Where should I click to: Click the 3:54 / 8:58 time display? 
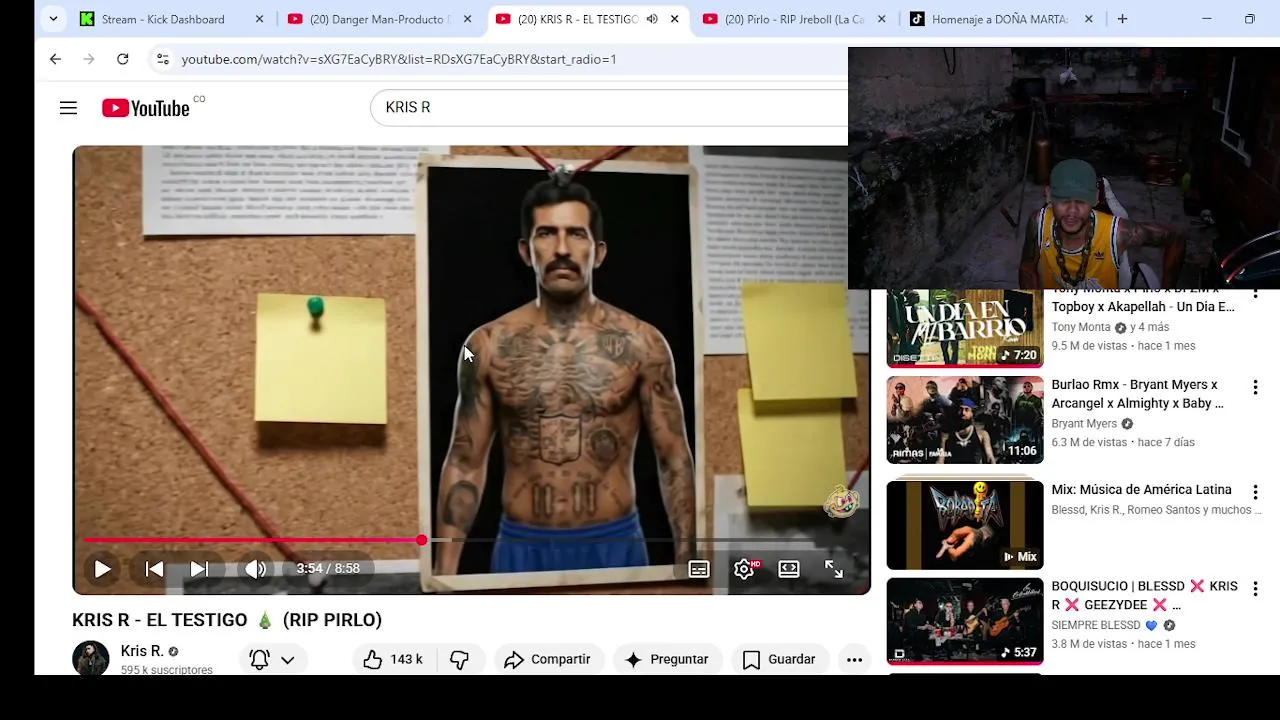click(x=328, y=569)
